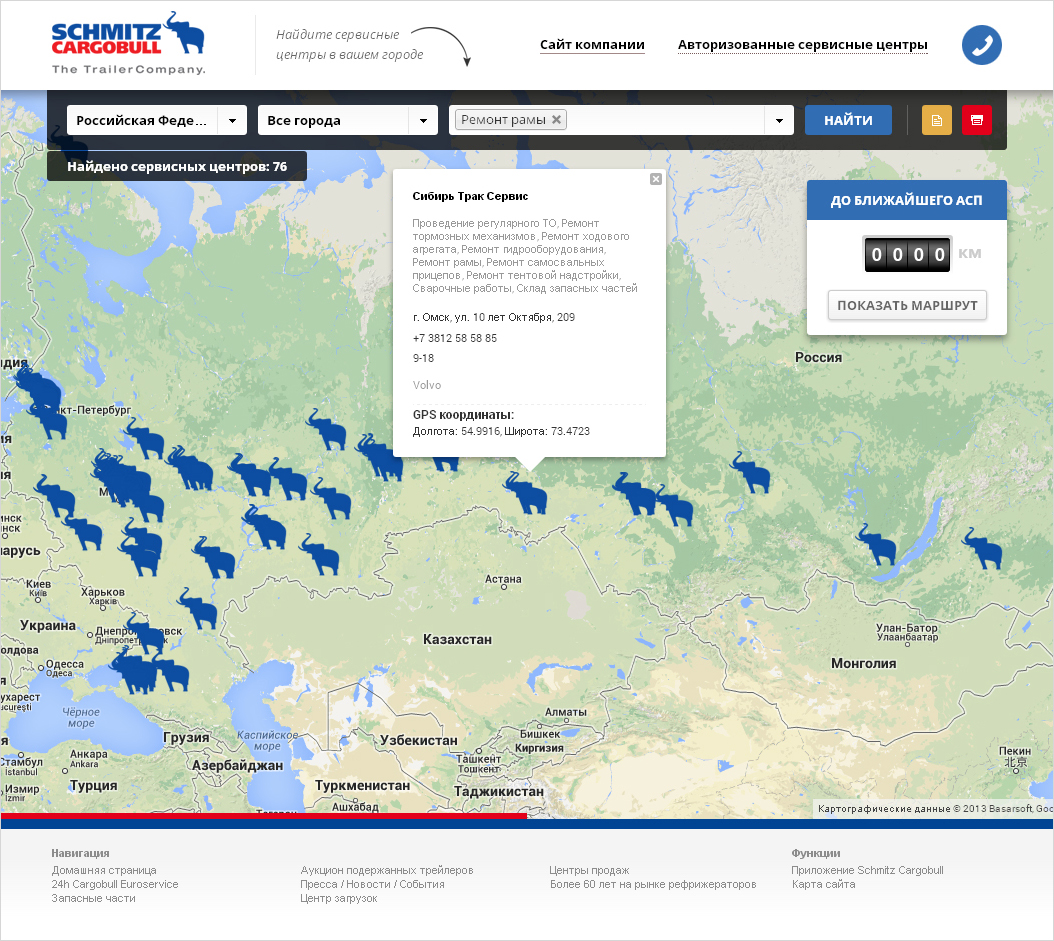Click the Астана city label on map

(503, 579)
